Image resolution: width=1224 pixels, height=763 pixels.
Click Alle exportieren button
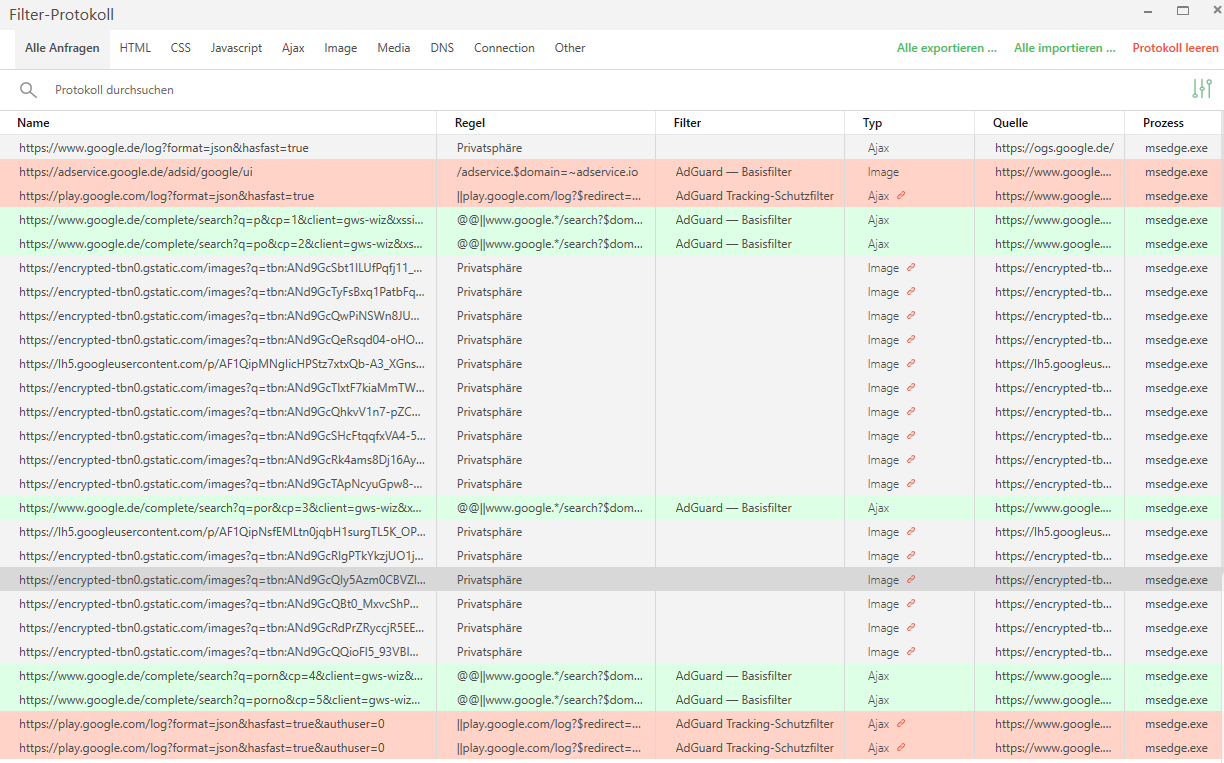[x=947, y=48]
